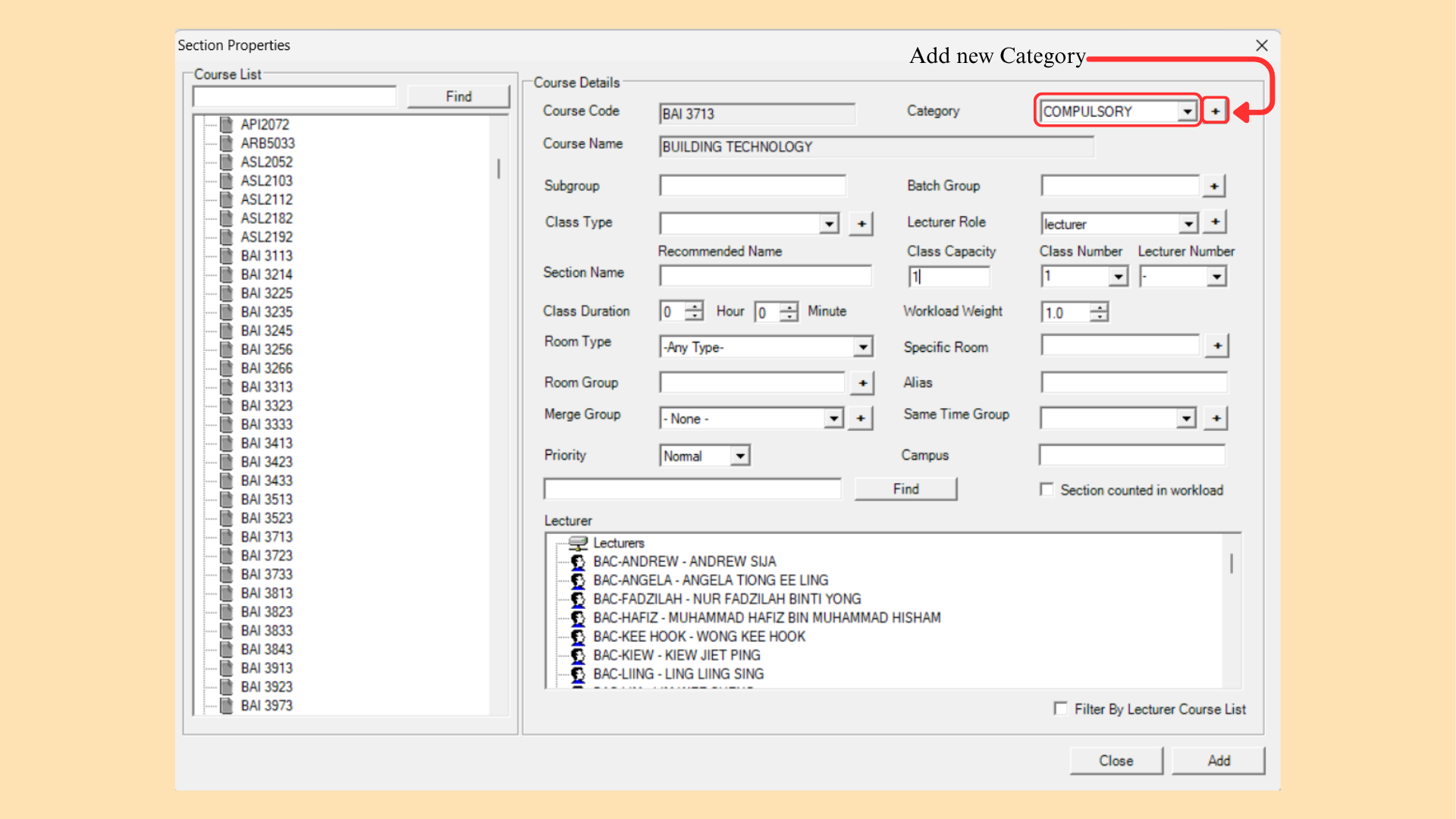Click the Course List scrollbar thumb
1456x819 pixels.
point(498,168)
